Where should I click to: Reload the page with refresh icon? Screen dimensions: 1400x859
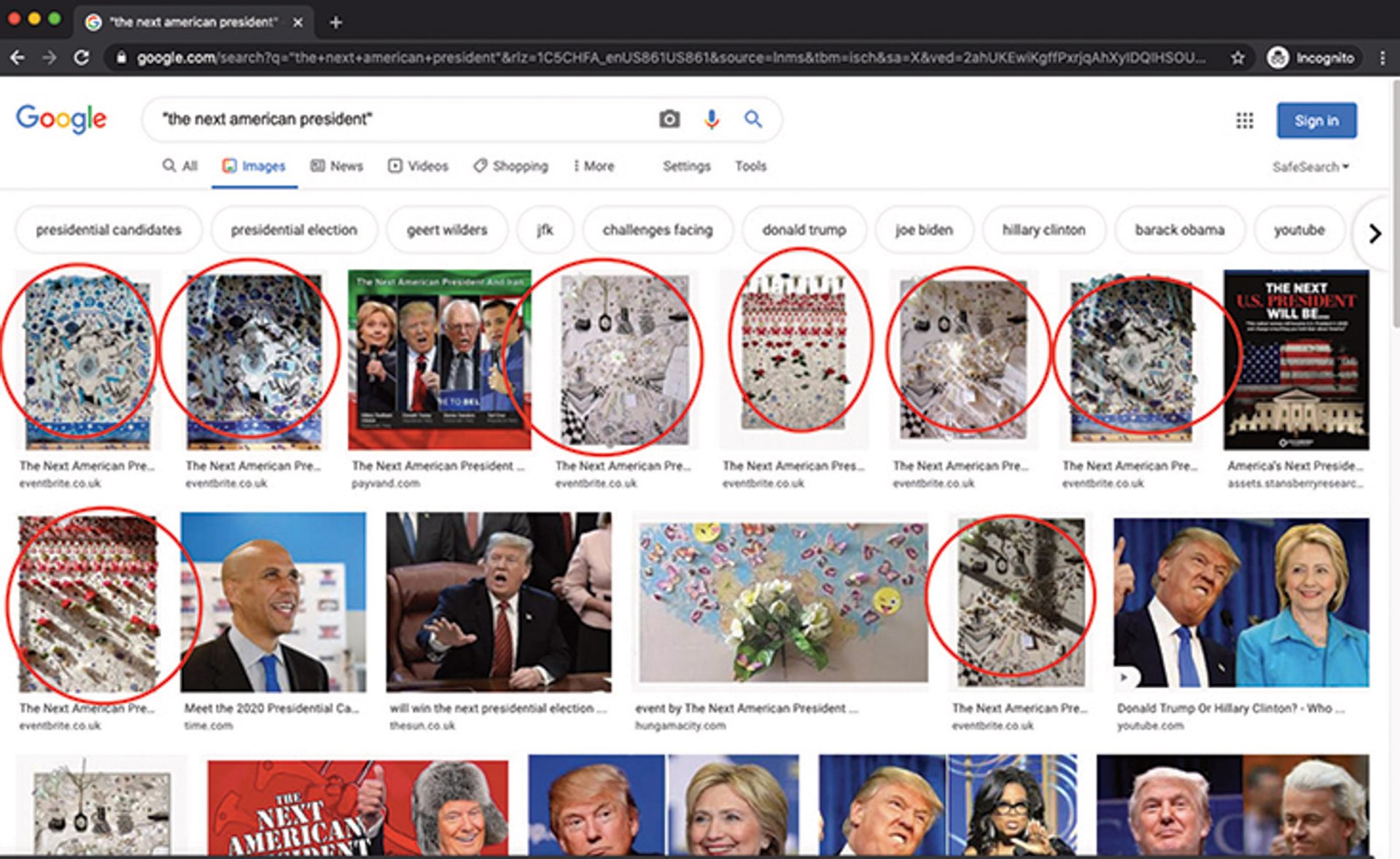[x=82, y=58]
